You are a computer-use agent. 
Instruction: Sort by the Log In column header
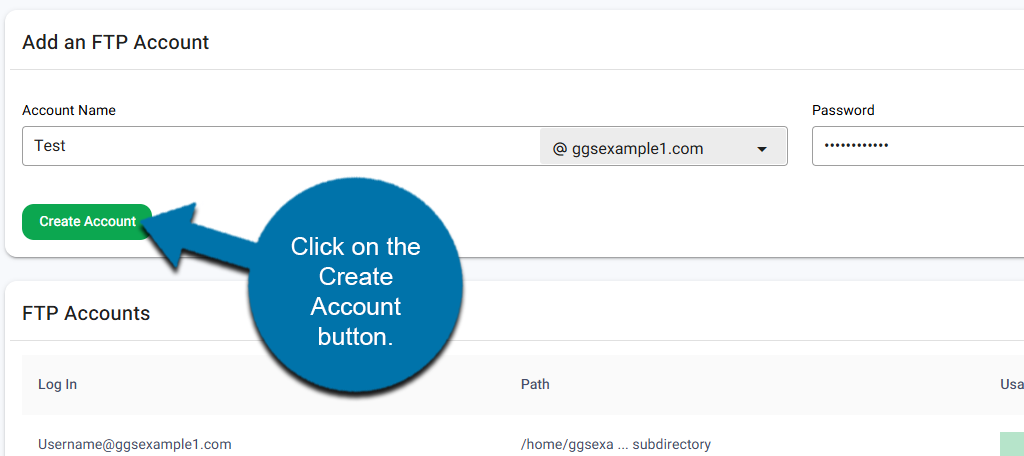click(57, 384)
